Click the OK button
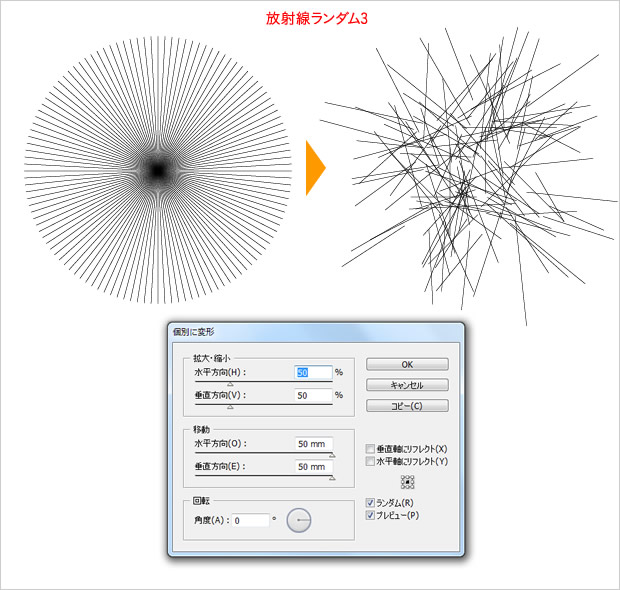This screenshot has height=590, width=620. 407,364
